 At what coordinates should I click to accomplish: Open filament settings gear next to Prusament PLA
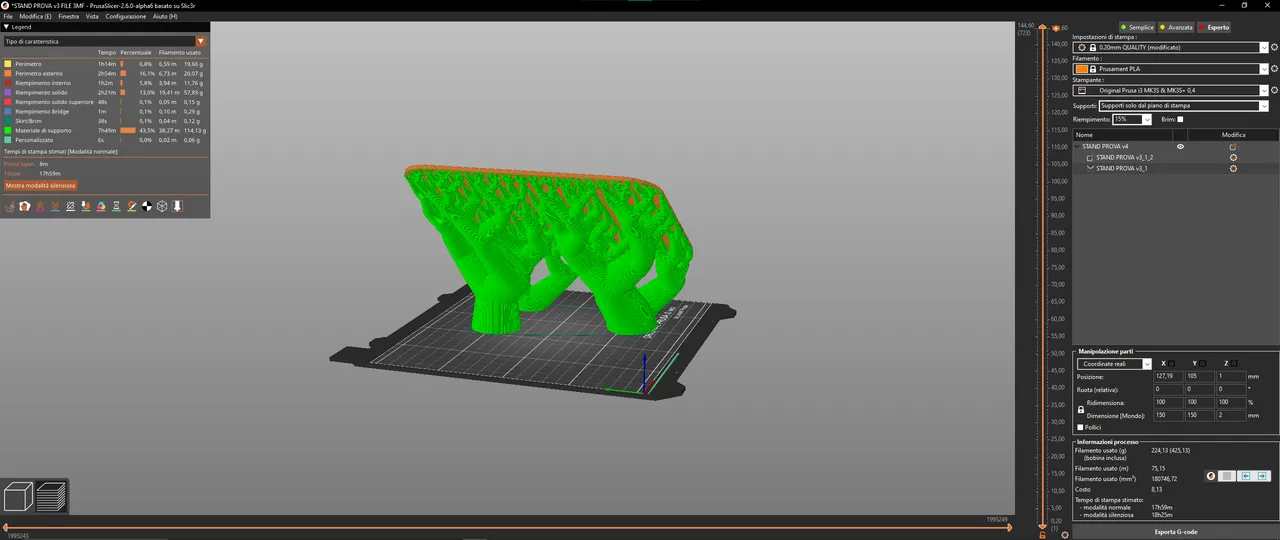tap(1274, 69)
